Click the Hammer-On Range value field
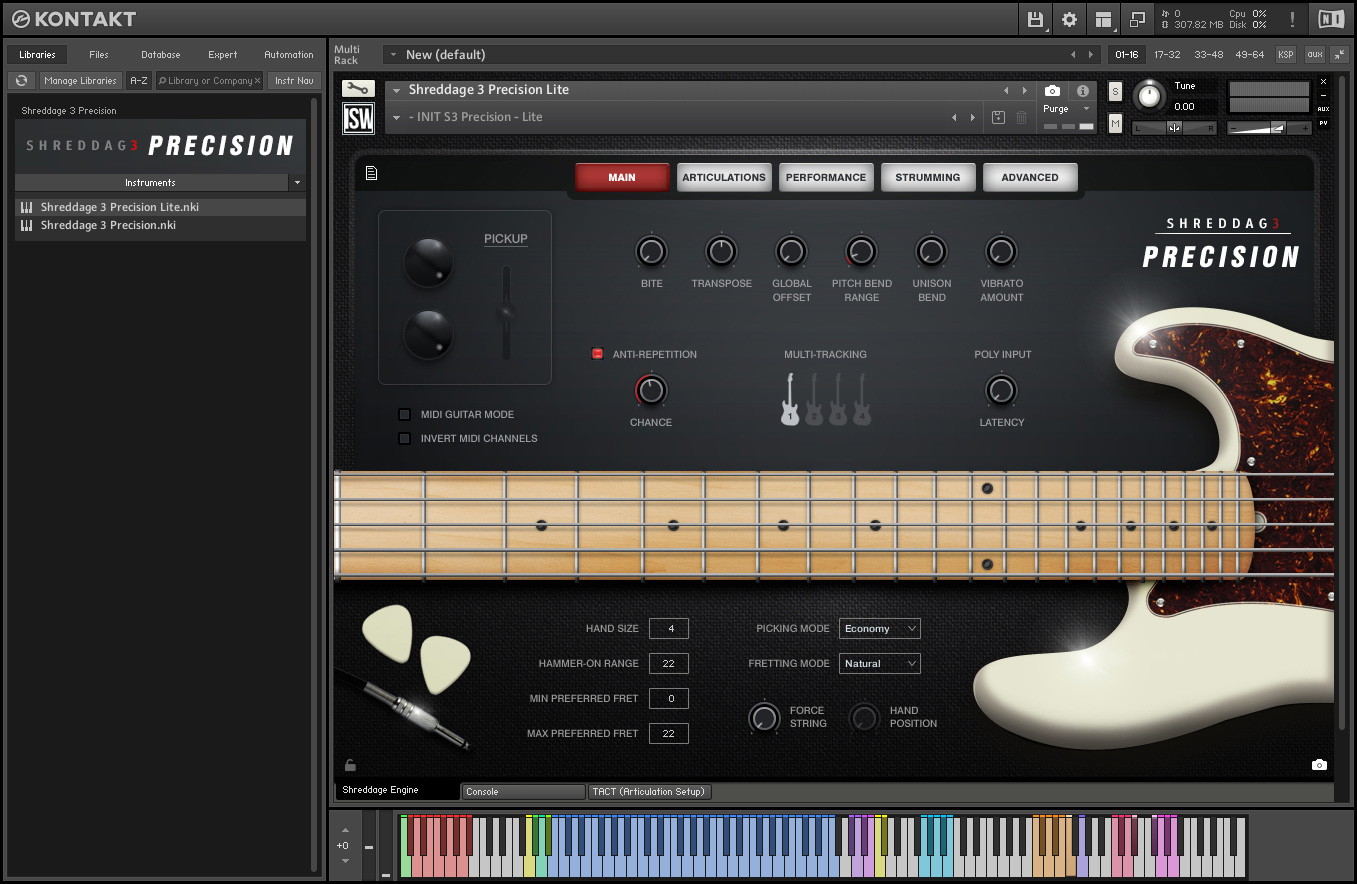 (x=669, y=663)
